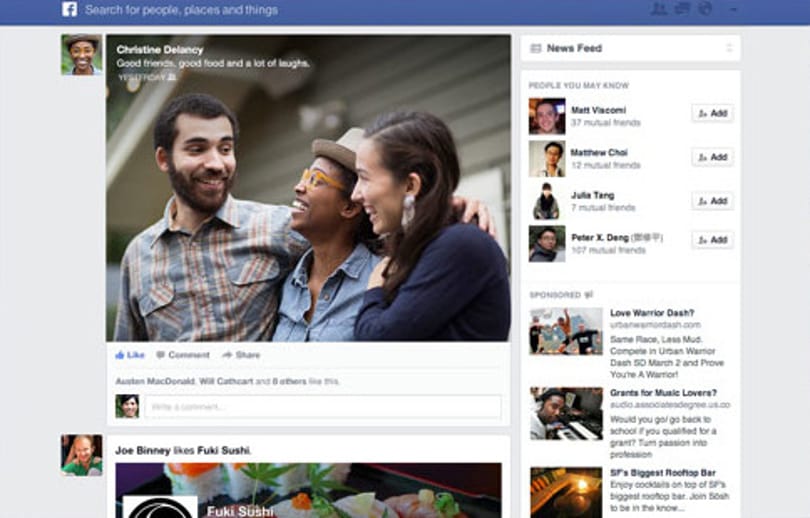
Task: Open Christine Delancy's profile picture
Action: pyautogui.click(x=82, y=55)
